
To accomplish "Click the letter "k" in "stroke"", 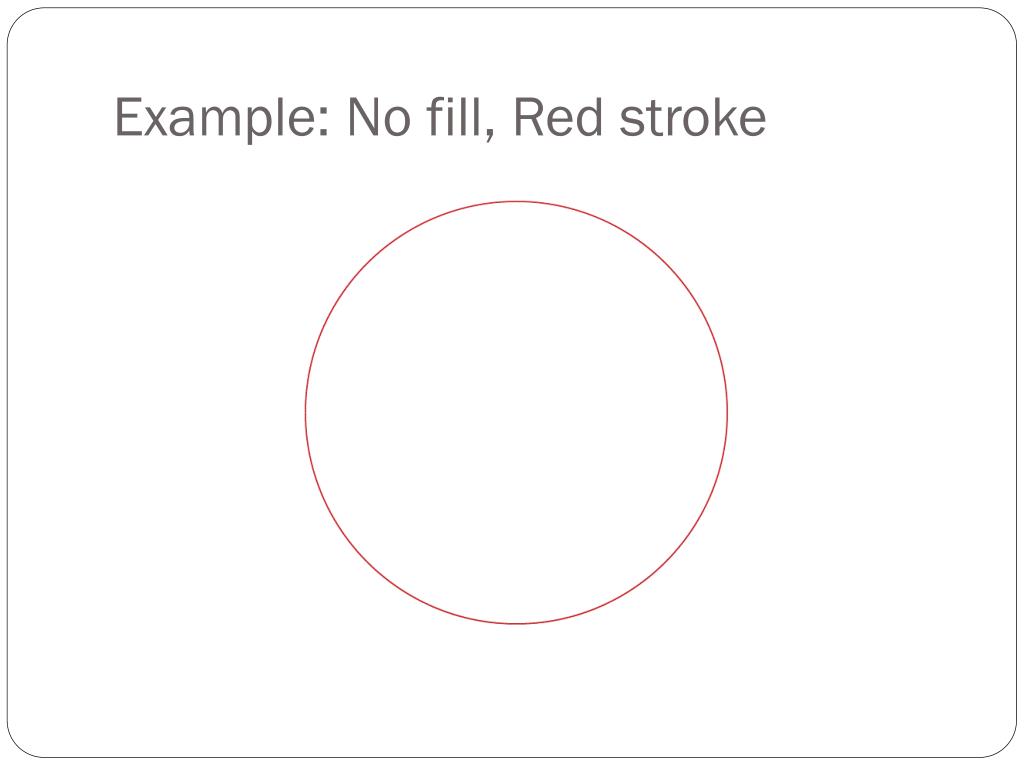I will point(724,119).
